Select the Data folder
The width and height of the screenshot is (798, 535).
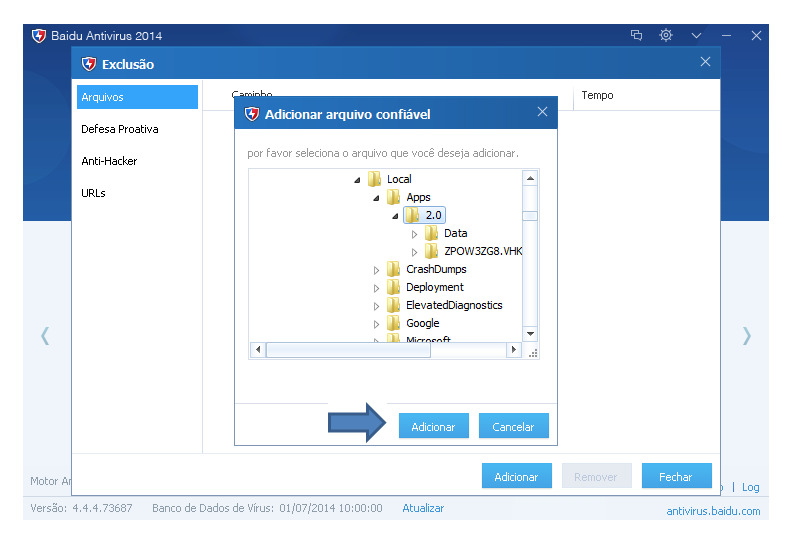pos(455,233)
